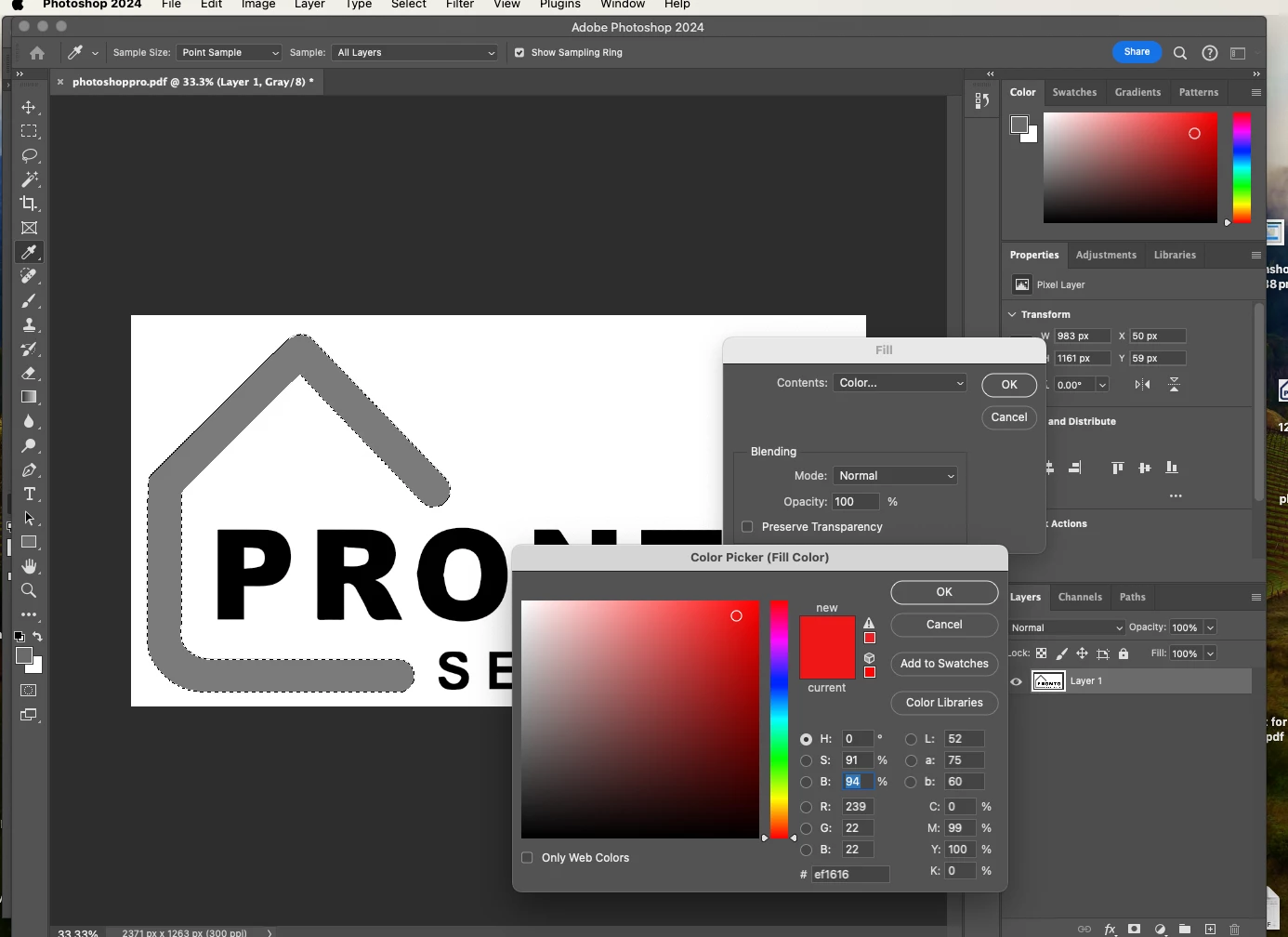Click the Home icon in options bar
The image size is (1288, 937).
(37, 53)
